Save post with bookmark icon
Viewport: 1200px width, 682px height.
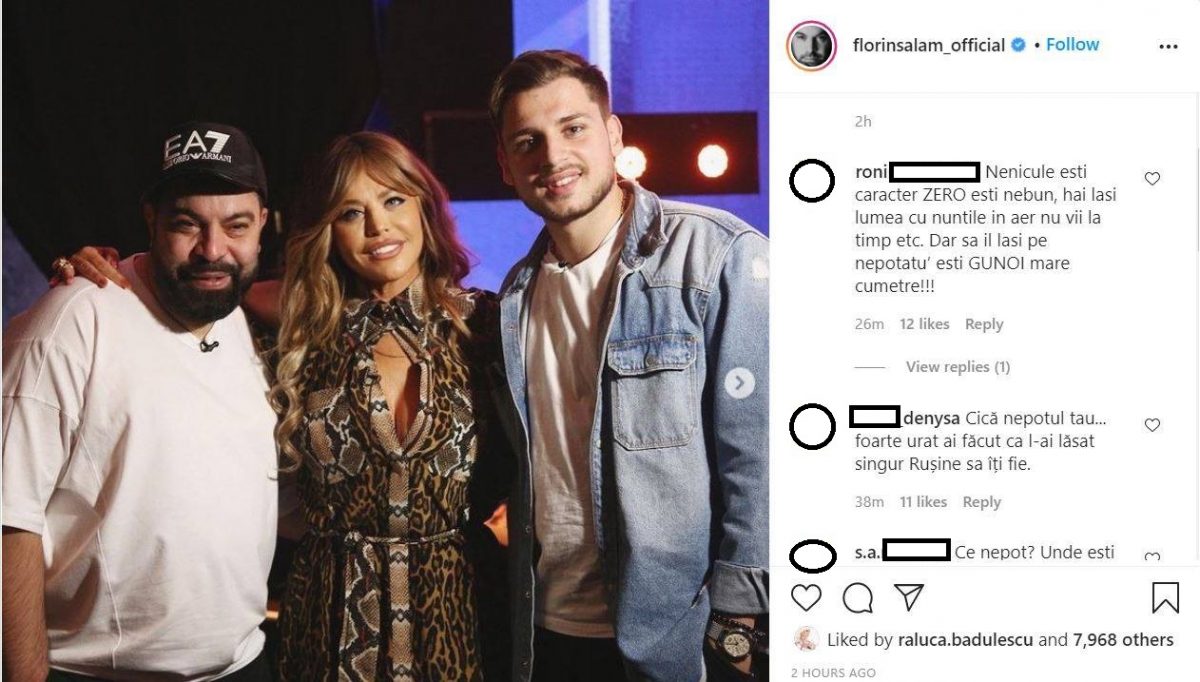[x=1165, y=598]
